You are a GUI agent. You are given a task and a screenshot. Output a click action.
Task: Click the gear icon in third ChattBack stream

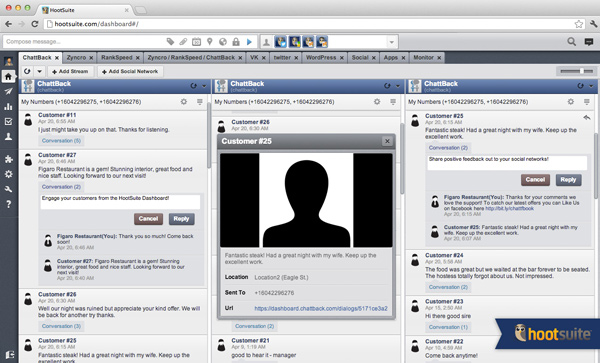tap(571, 102)
